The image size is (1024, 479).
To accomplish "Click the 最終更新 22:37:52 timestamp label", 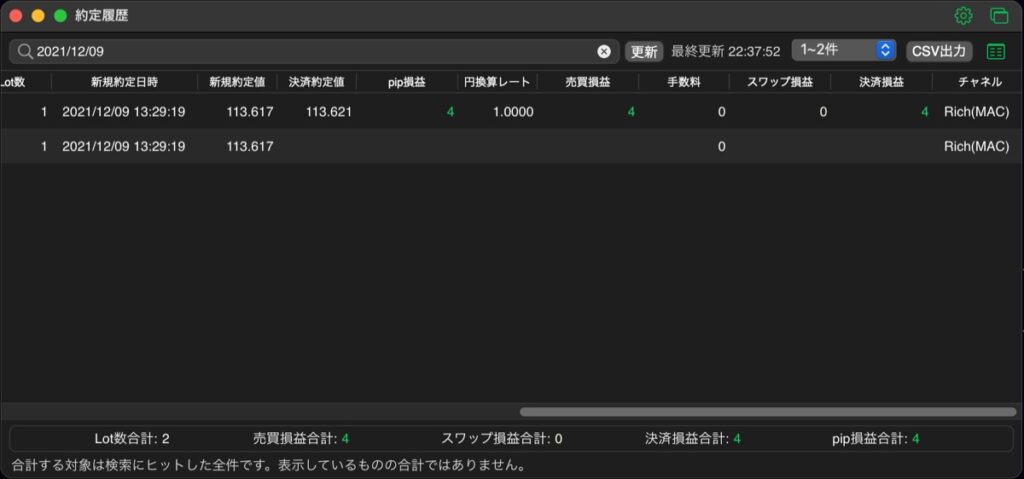I will pyautogui.click(x=726, y=51).
